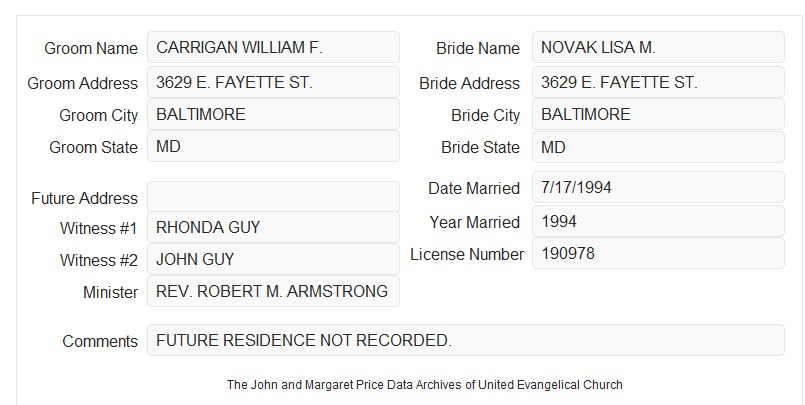Select the empty Future Address field

[x=273, y=196]
